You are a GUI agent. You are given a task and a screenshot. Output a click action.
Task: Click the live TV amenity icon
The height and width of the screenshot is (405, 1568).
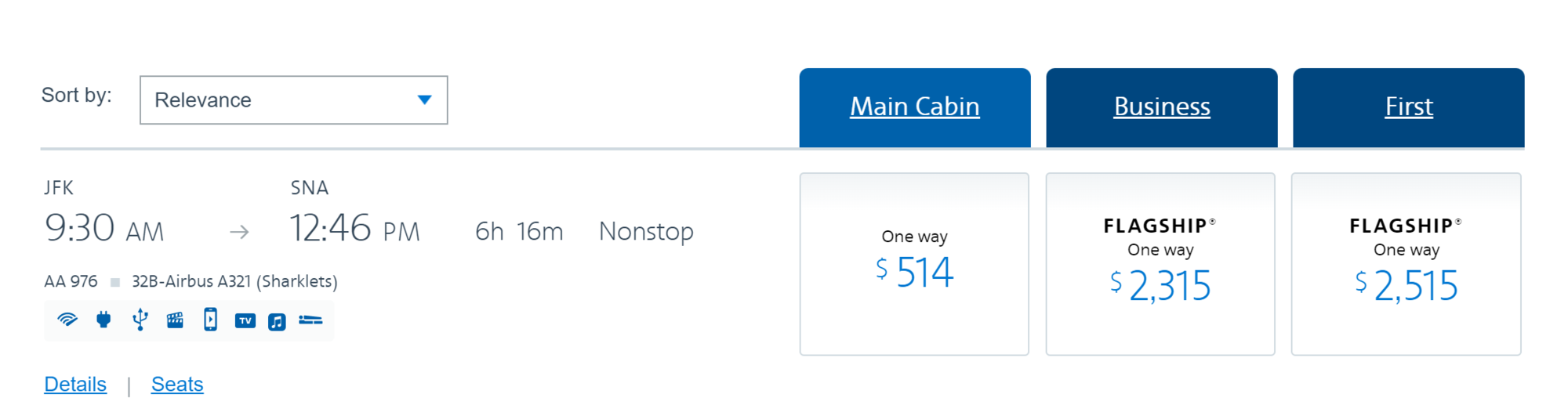245,320
